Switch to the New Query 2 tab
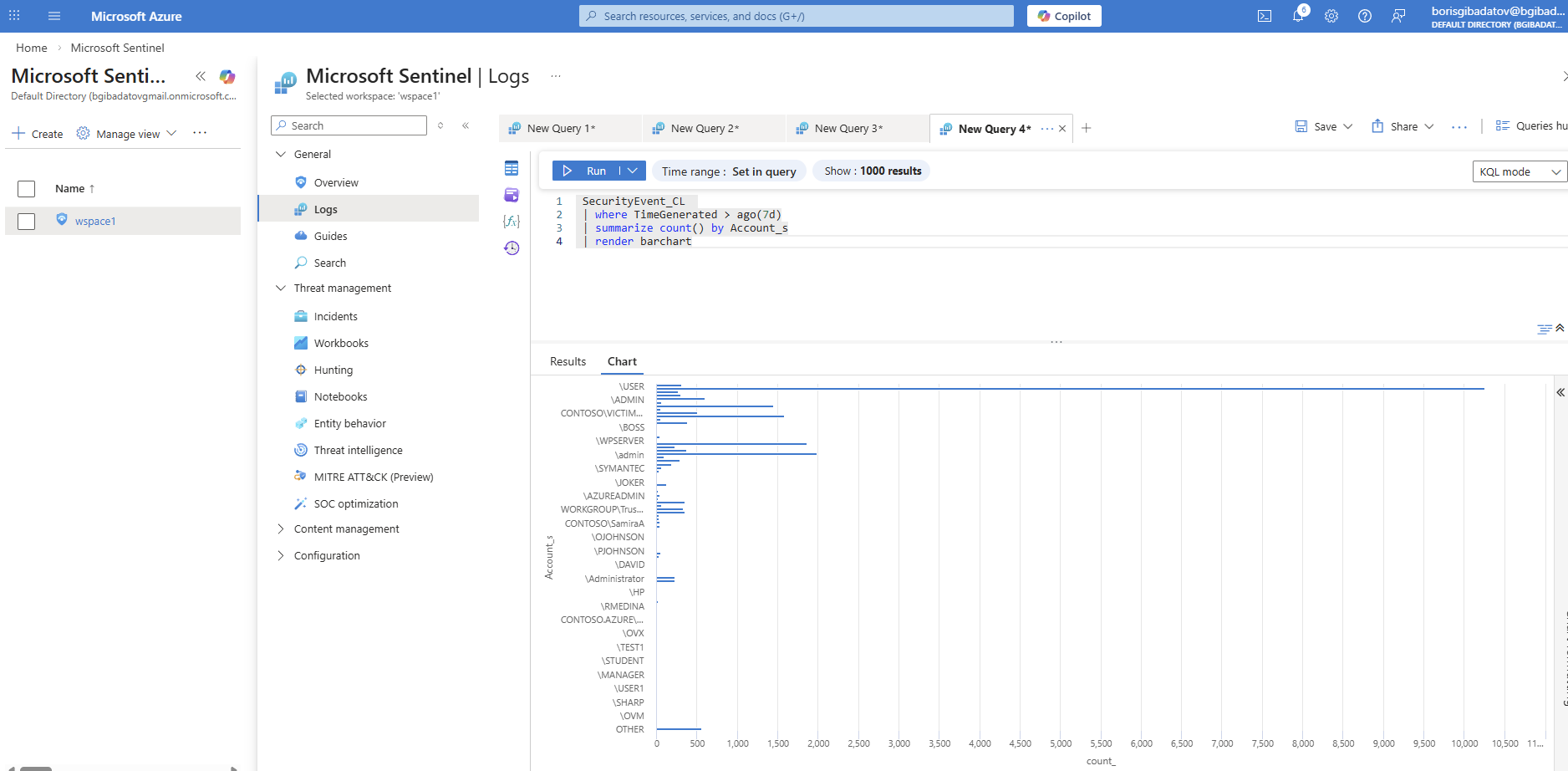The height and width of the screenshot is (771, 1568). point(705,129)
